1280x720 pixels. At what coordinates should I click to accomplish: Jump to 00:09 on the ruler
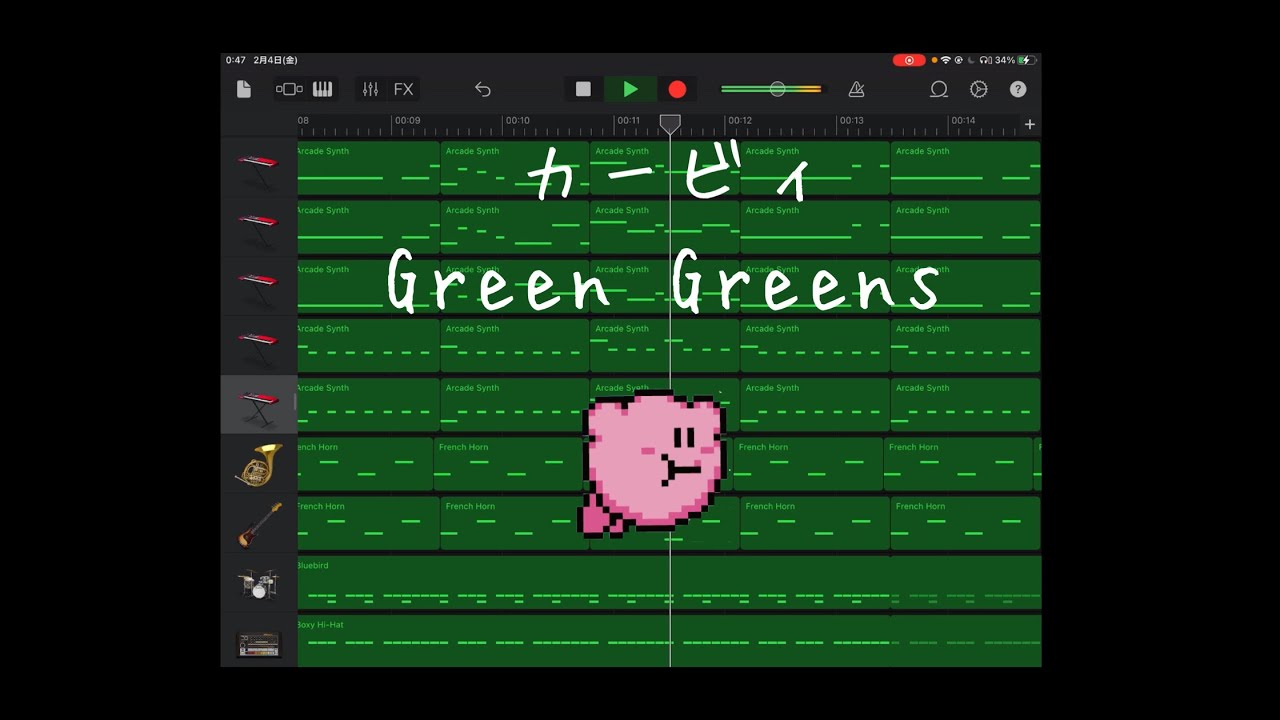(x=407, y=121)
